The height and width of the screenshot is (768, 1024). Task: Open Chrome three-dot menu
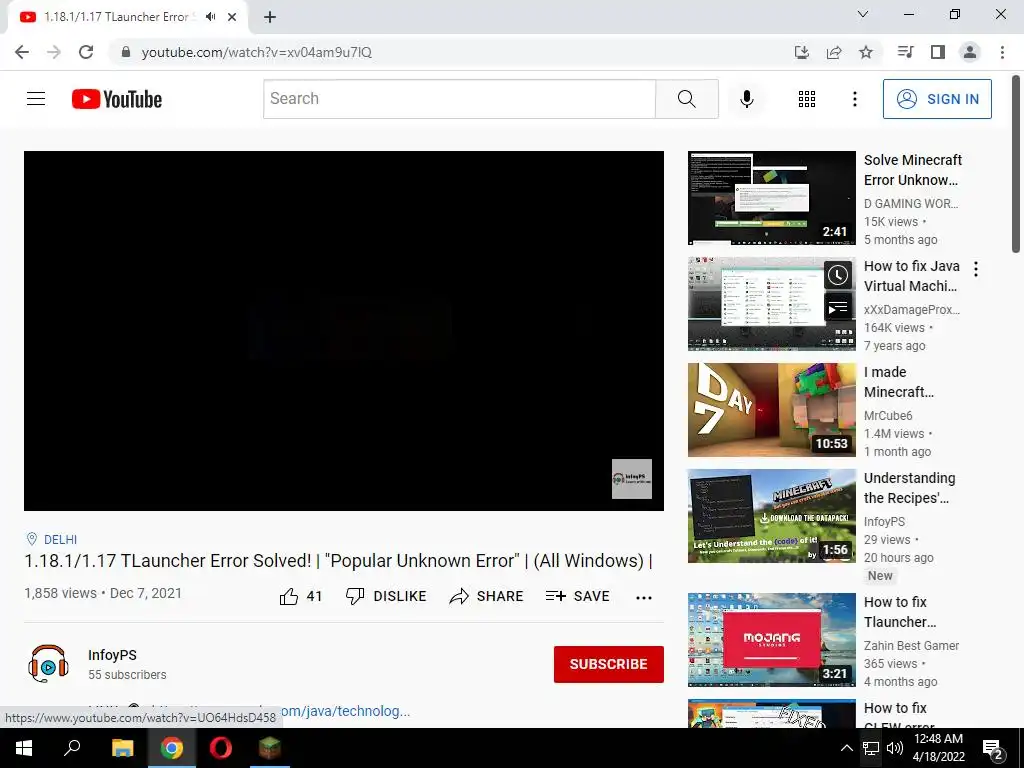[1002, 52]
